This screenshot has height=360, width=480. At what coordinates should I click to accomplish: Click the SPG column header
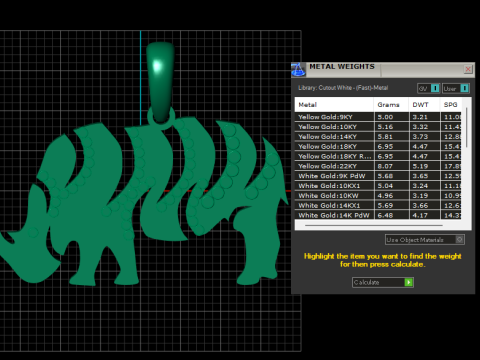pos(451,105)
